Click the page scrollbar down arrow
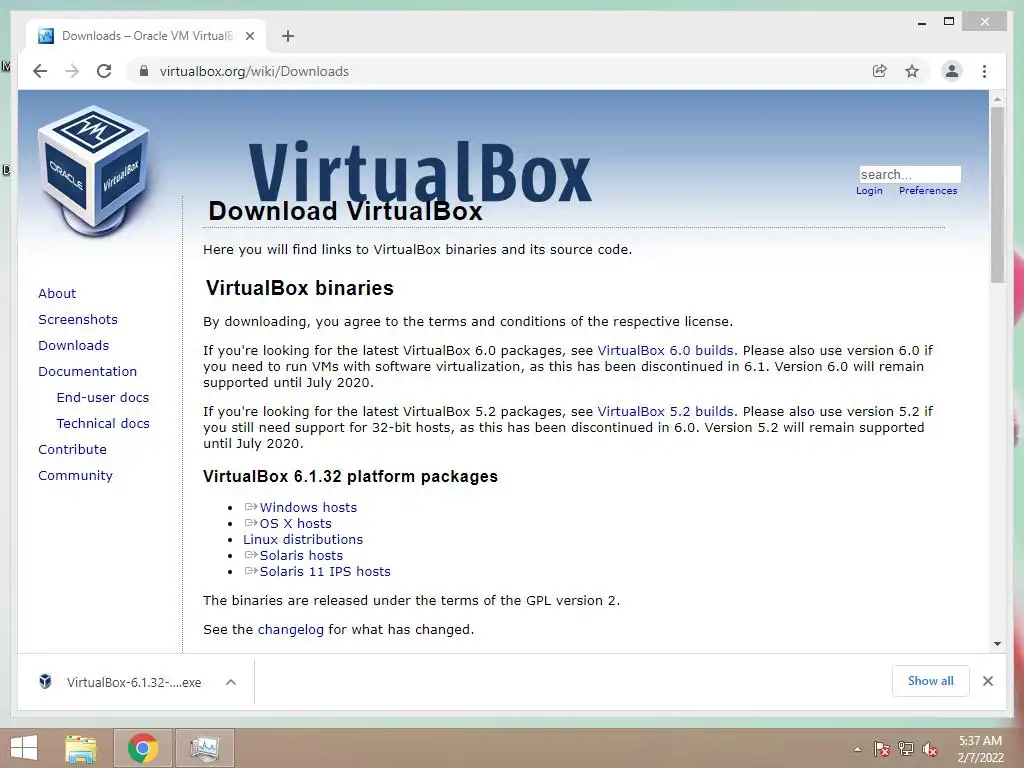1024x768 pixels. [997, 644]
